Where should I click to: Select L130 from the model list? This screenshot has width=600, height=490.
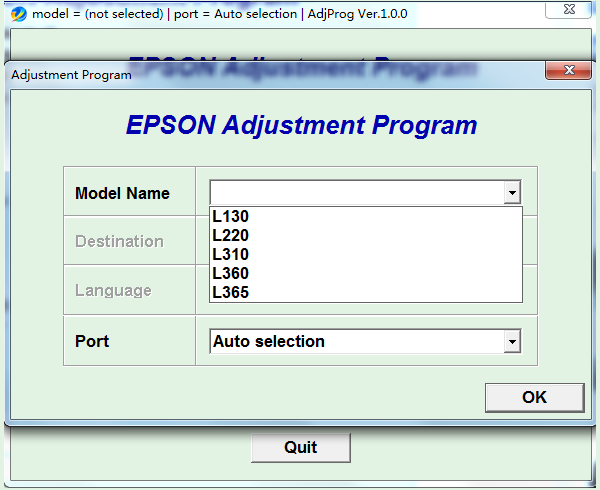tap(231, 217)
